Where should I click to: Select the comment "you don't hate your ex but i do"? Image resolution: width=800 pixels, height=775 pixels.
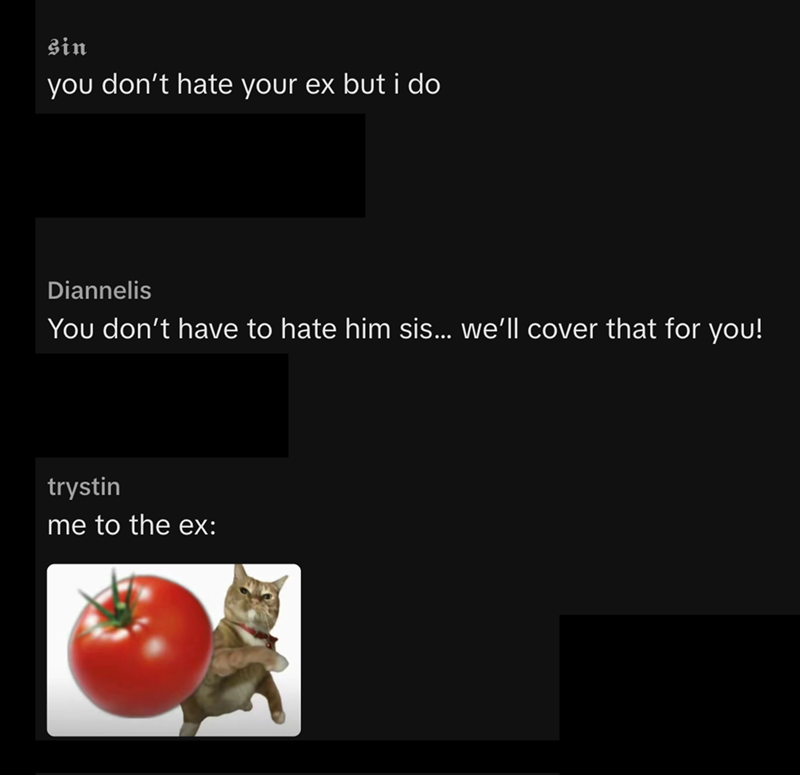244,85
